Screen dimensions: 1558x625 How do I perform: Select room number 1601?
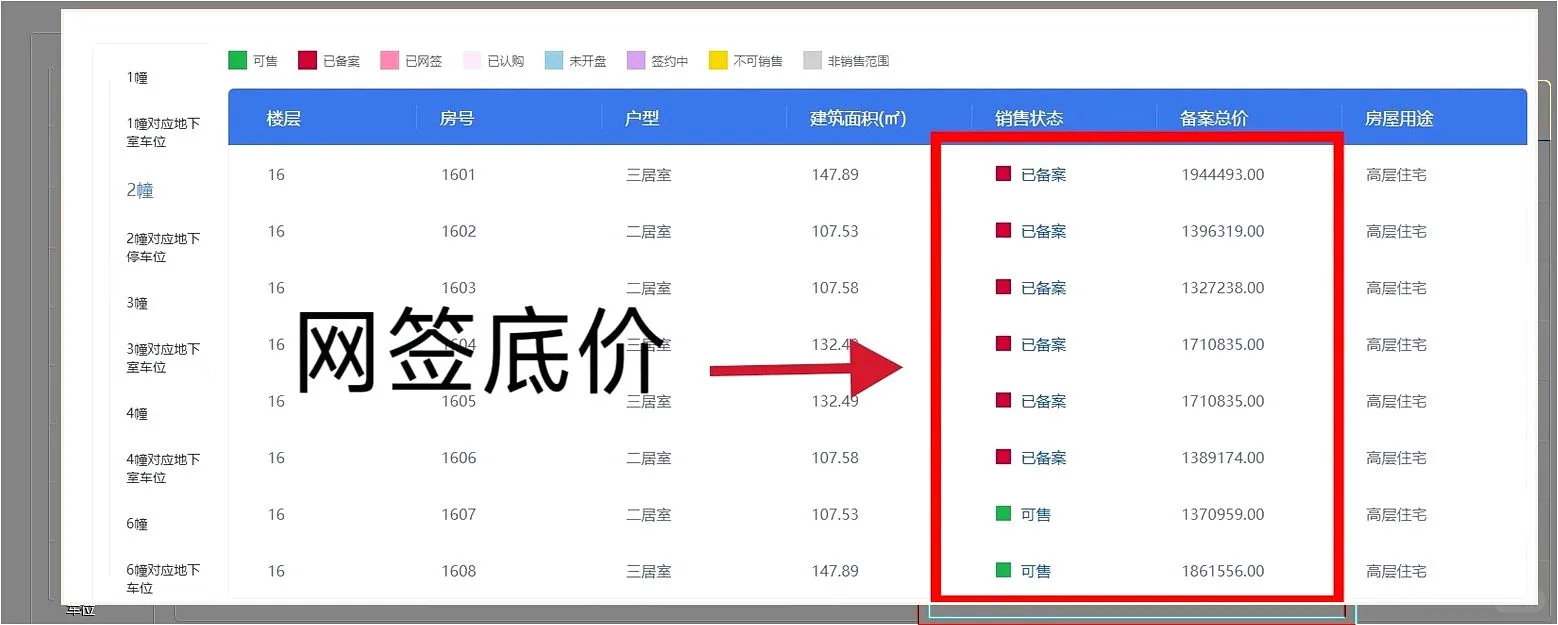(459, 175)
